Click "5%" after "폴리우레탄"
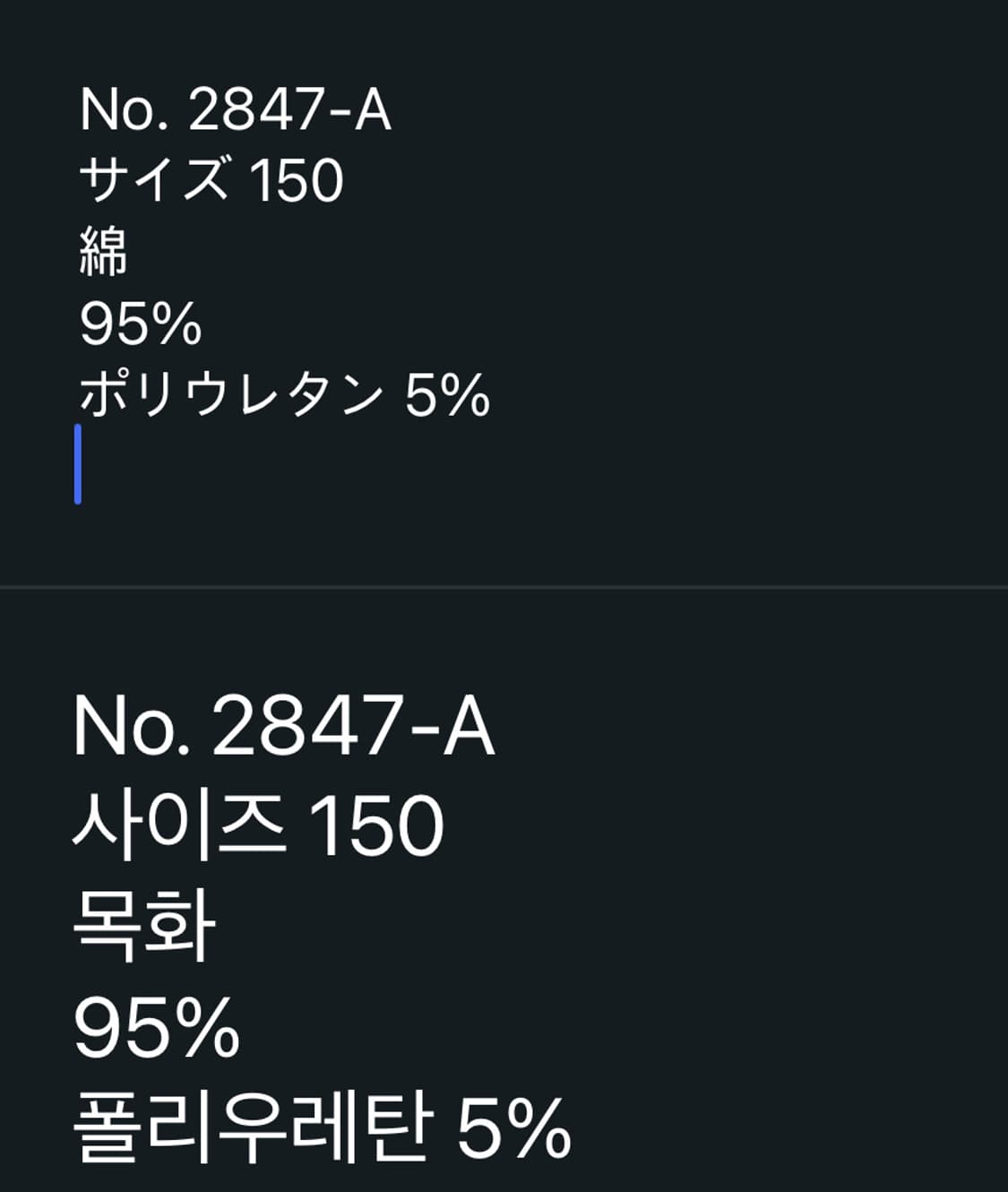 pos(513,1127)
